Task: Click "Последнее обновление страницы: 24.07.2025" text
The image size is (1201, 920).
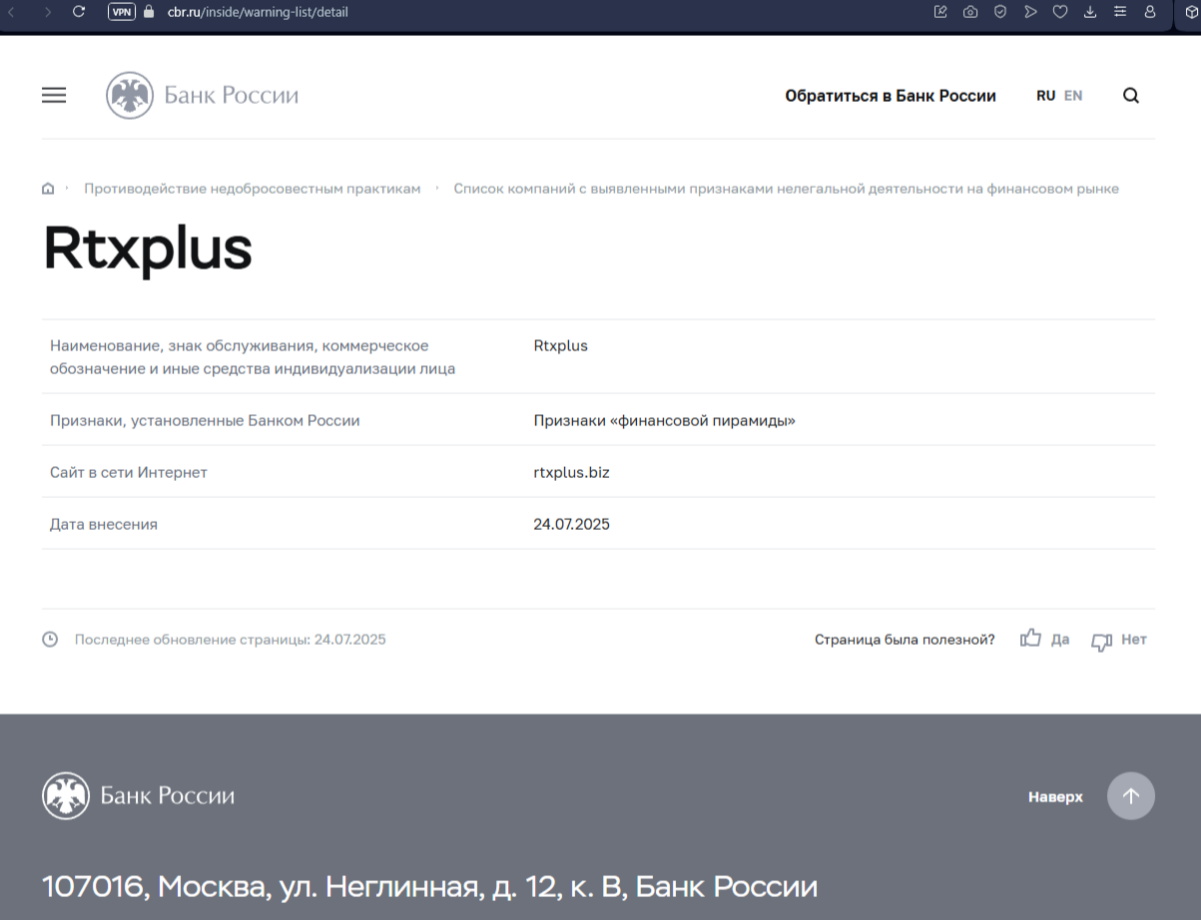Action: click(230, 639)
